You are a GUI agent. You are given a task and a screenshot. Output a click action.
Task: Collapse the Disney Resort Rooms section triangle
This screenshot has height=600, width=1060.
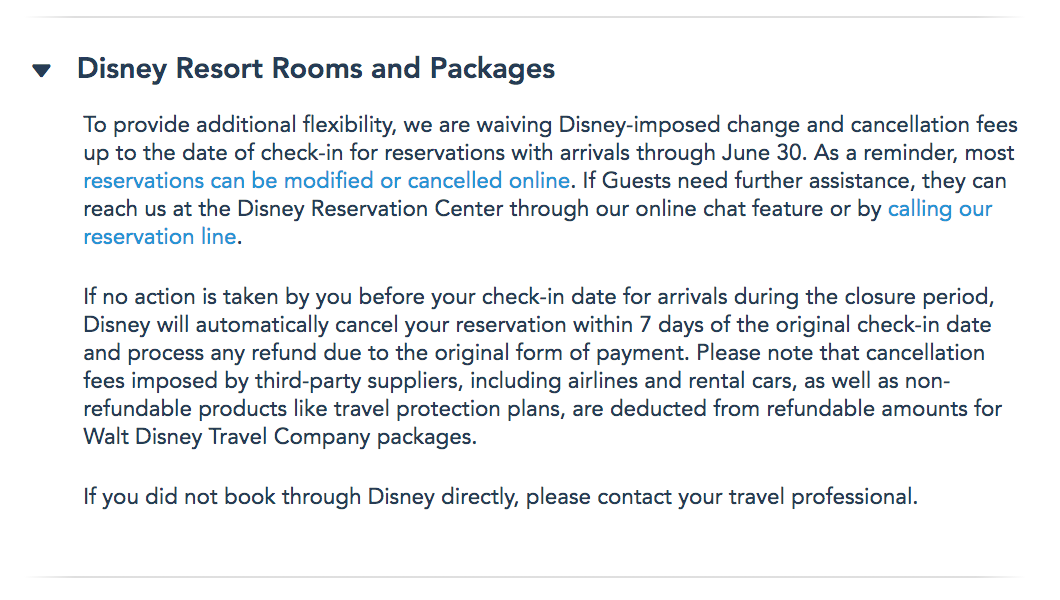coord(41,70)
